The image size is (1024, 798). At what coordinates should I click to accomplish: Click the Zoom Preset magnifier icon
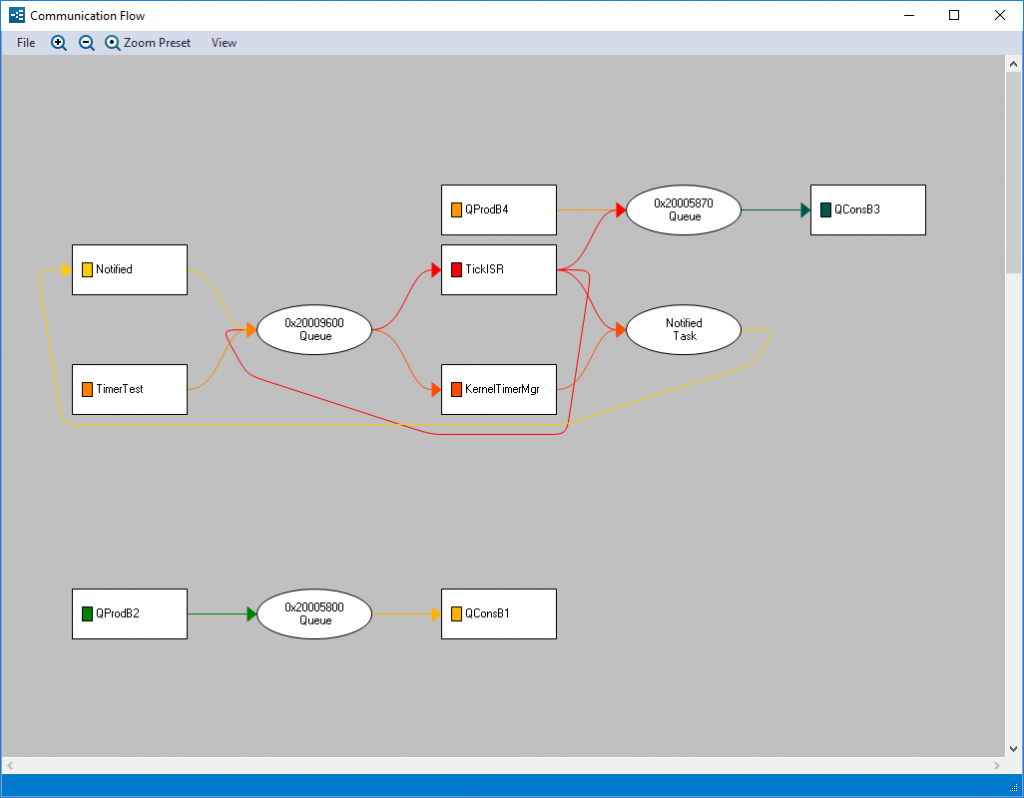113,43
